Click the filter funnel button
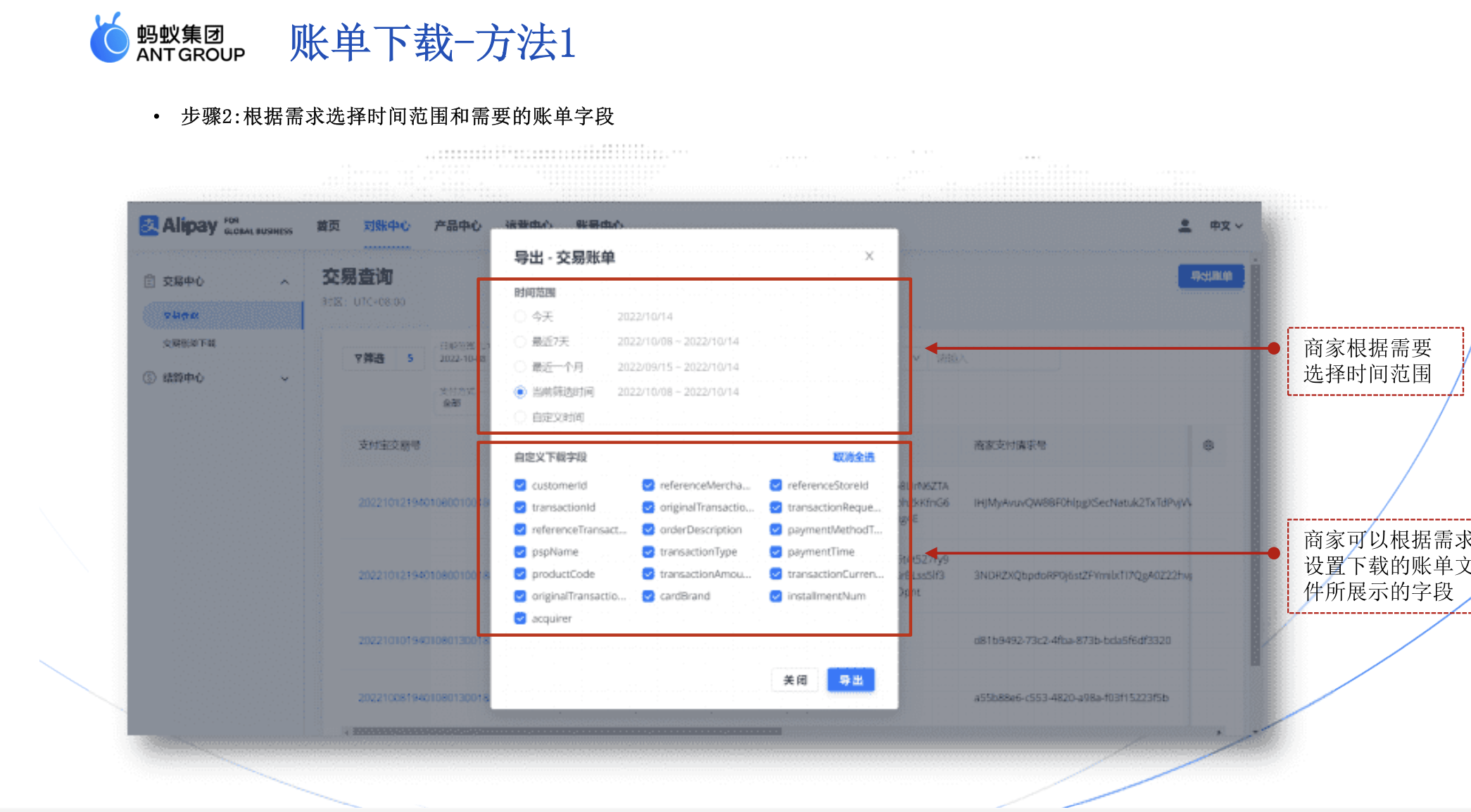This screenshot has height=812, width=1471. (x=370, y=358)
